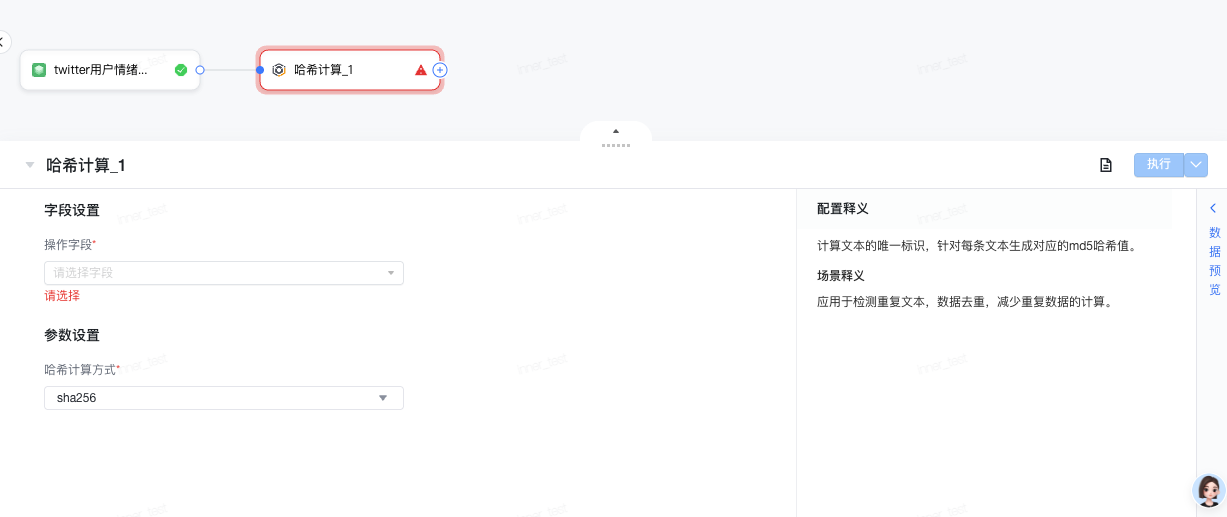Open the document icon beside 执行 button
Viewport: 1227px width, 517px height.
click(x=1106, y=165)
